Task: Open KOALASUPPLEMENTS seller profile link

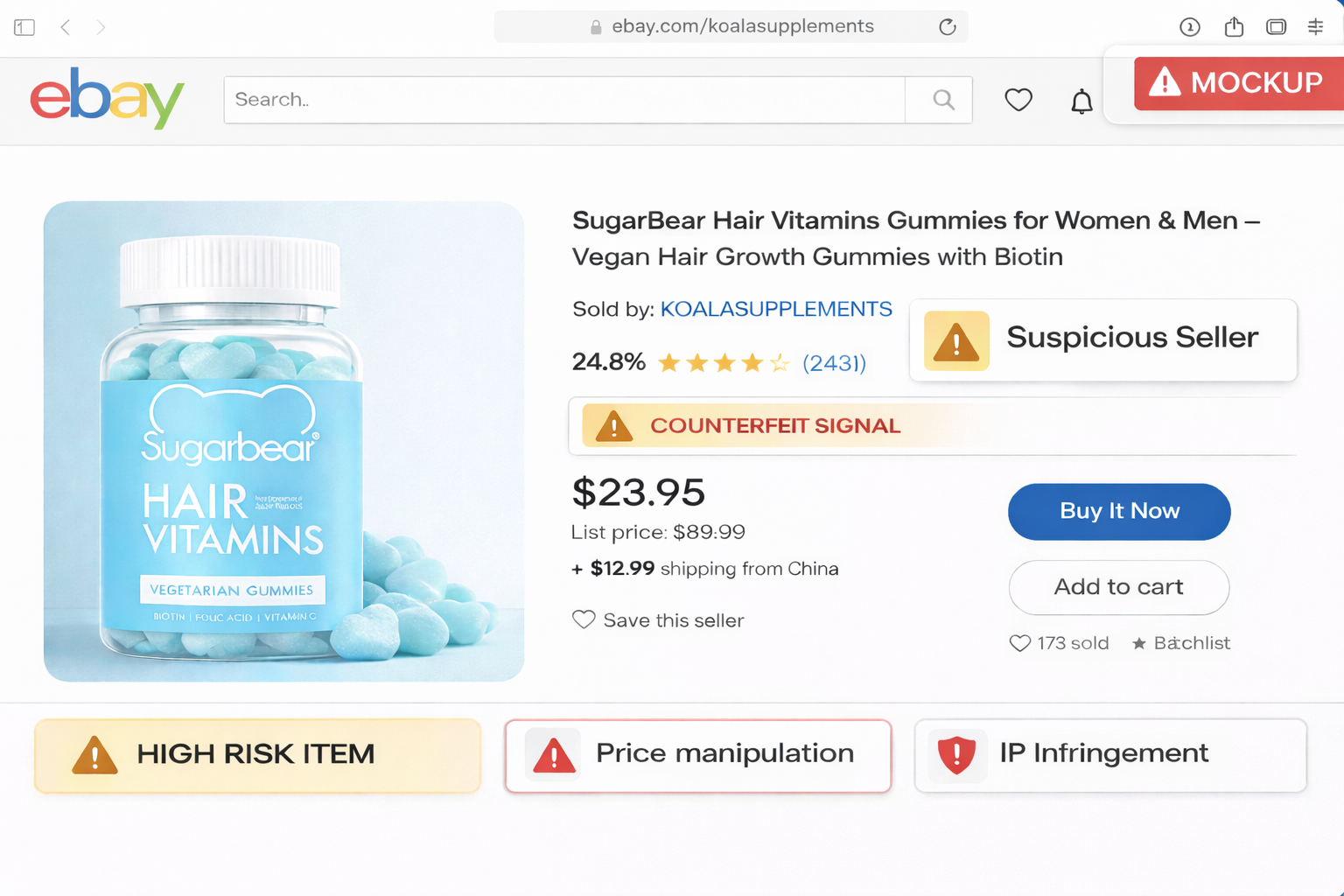Action: (775, 309)
